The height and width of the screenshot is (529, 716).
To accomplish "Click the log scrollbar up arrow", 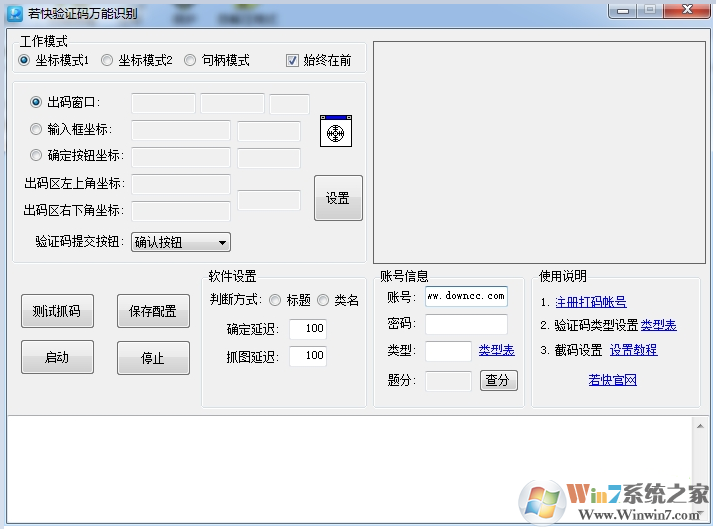I will [x=700, y=426].
